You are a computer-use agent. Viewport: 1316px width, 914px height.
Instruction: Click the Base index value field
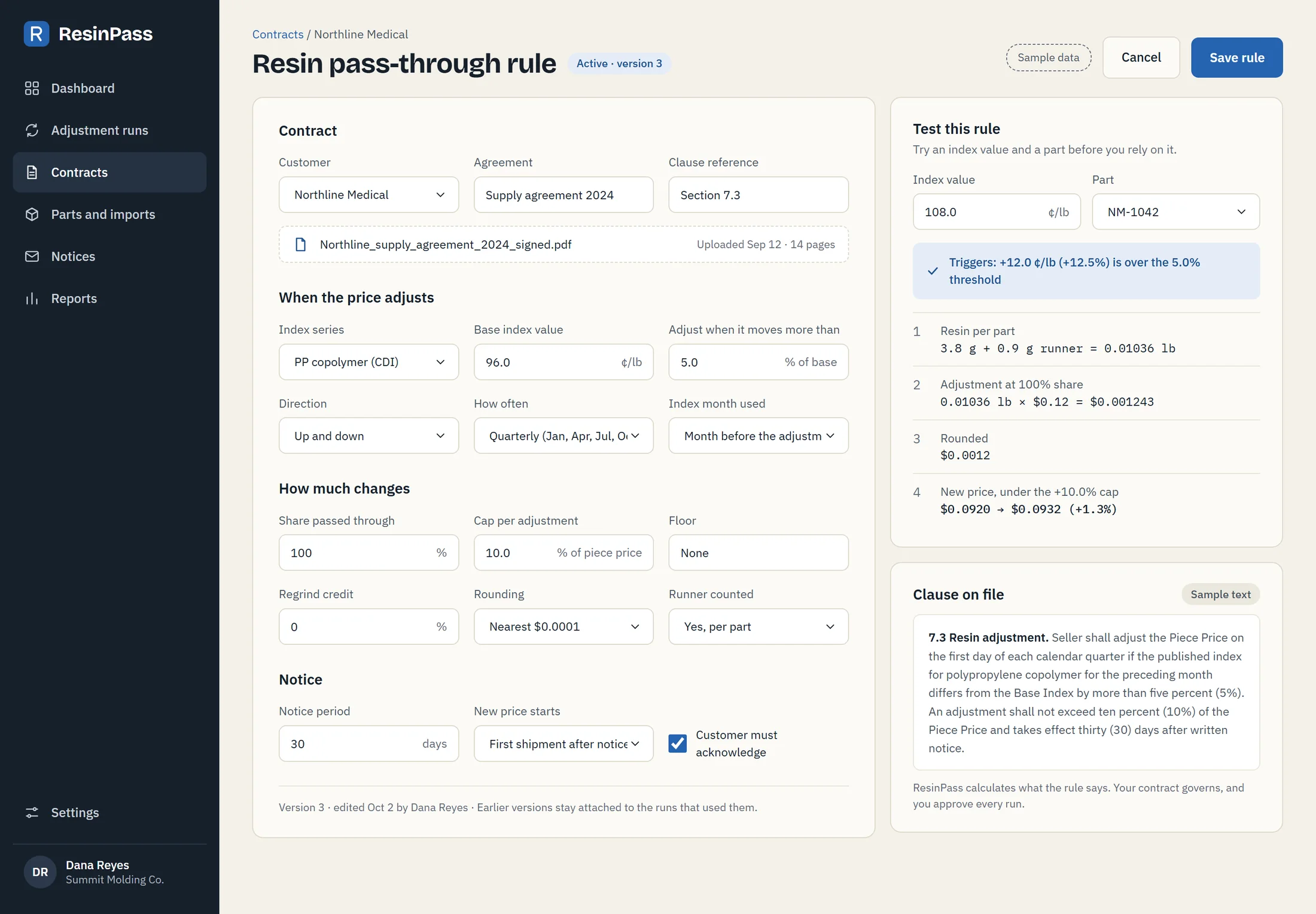pyautogui.click(x=563, y=362)
